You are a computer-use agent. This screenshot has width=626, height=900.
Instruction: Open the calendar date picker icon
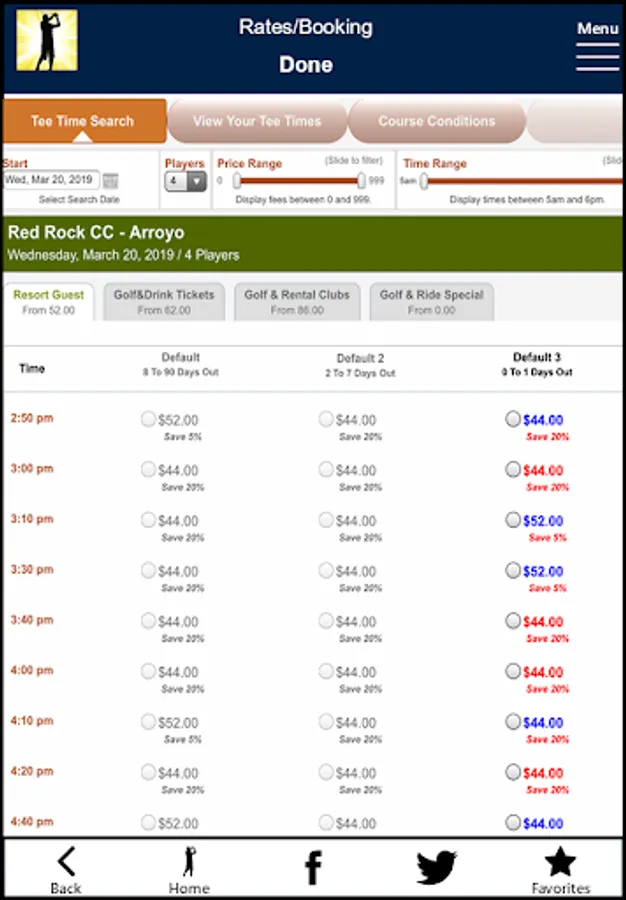pos(111,181)
